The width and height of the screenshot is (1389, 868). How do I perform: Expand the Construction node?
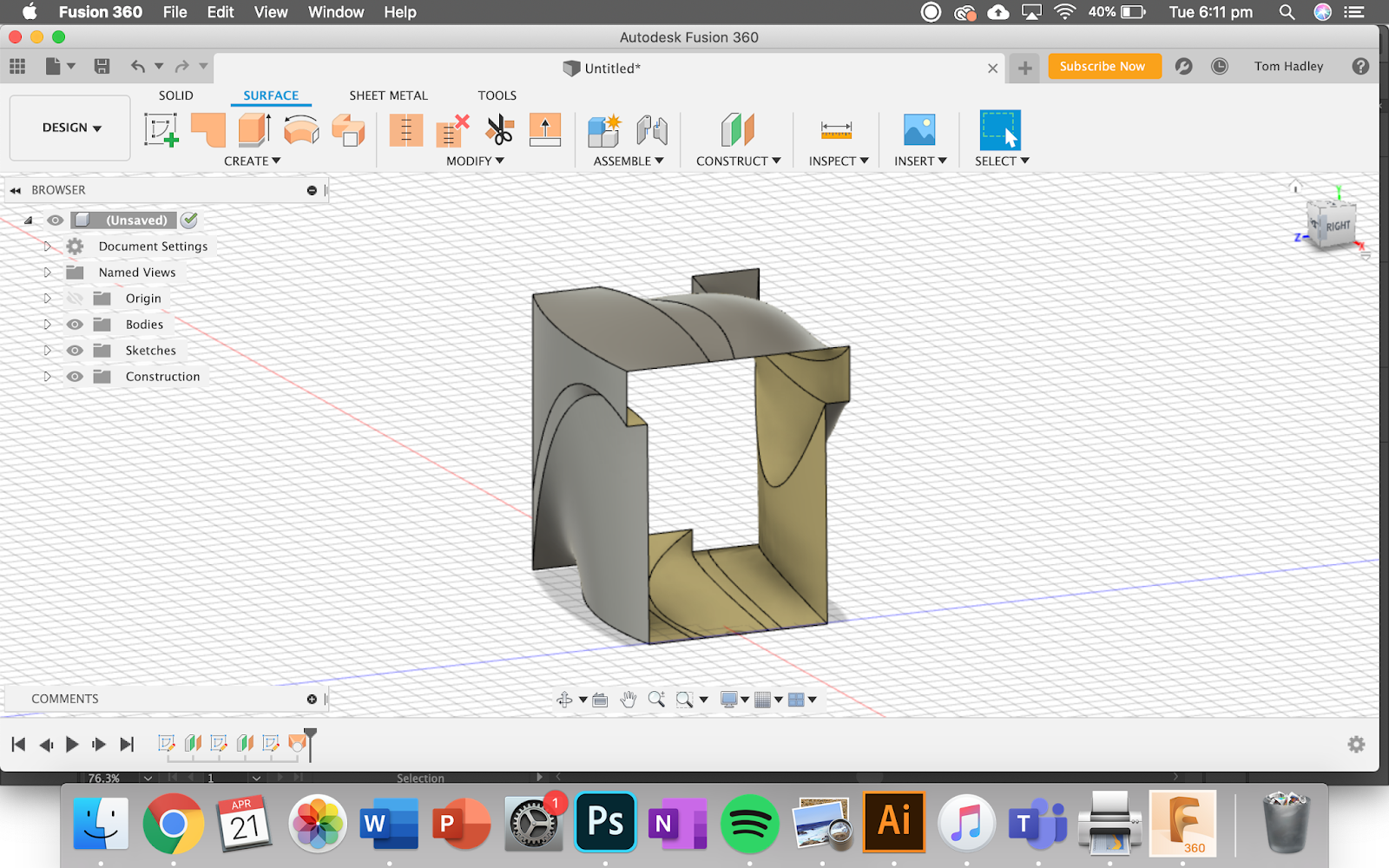point(48,377)
